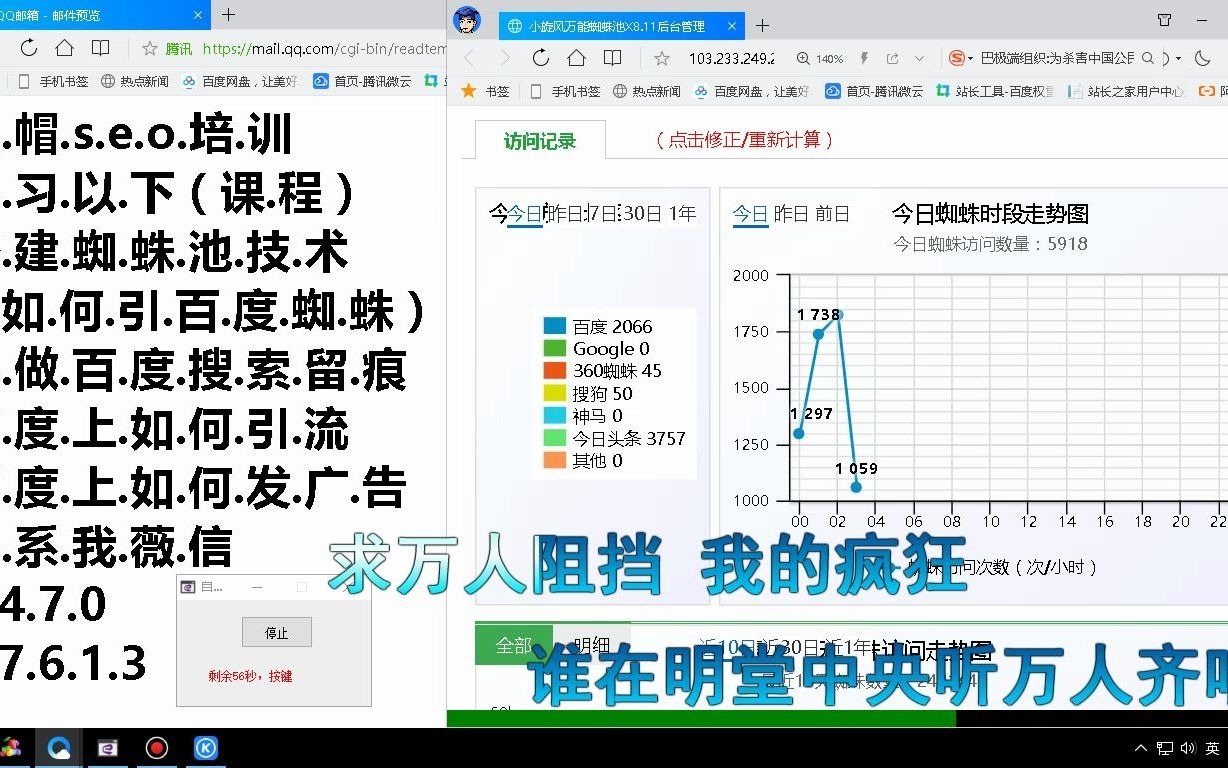Click the mail.qq.com address bar

[x=323, y=48]
